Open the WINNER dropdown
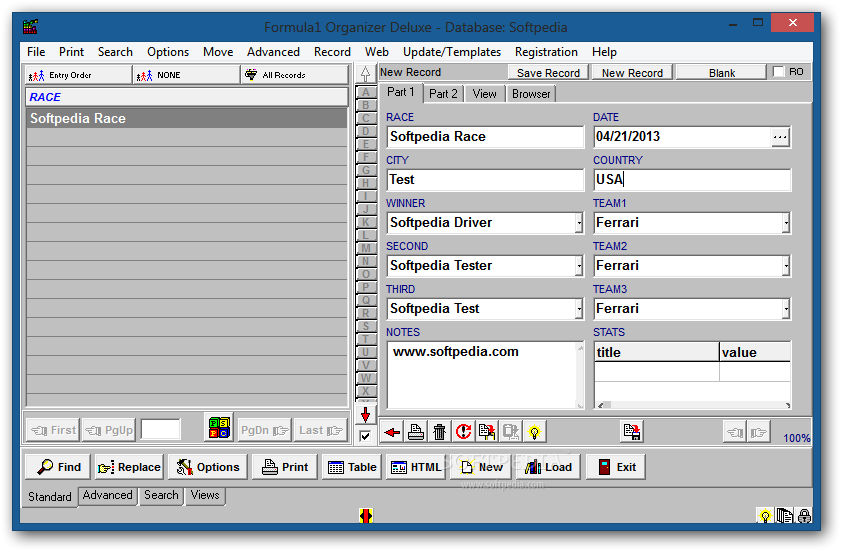This screenshot has width=841, height=551. [x=579, y=223]
